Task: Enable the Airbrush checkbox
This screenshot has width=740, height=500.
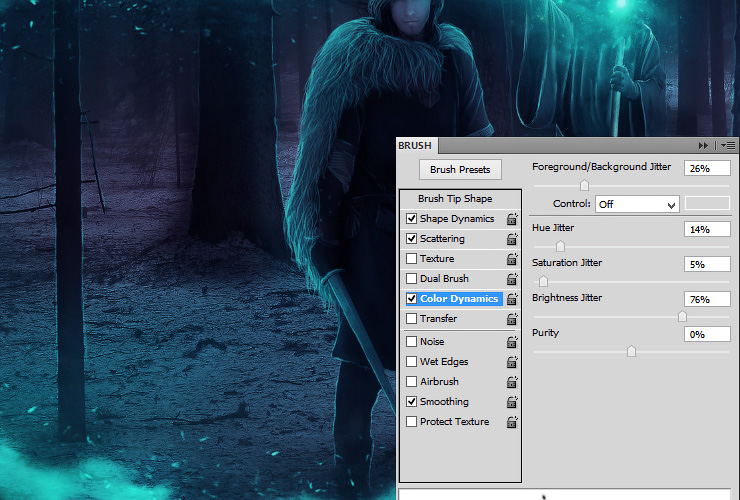Action: point(412,381)
